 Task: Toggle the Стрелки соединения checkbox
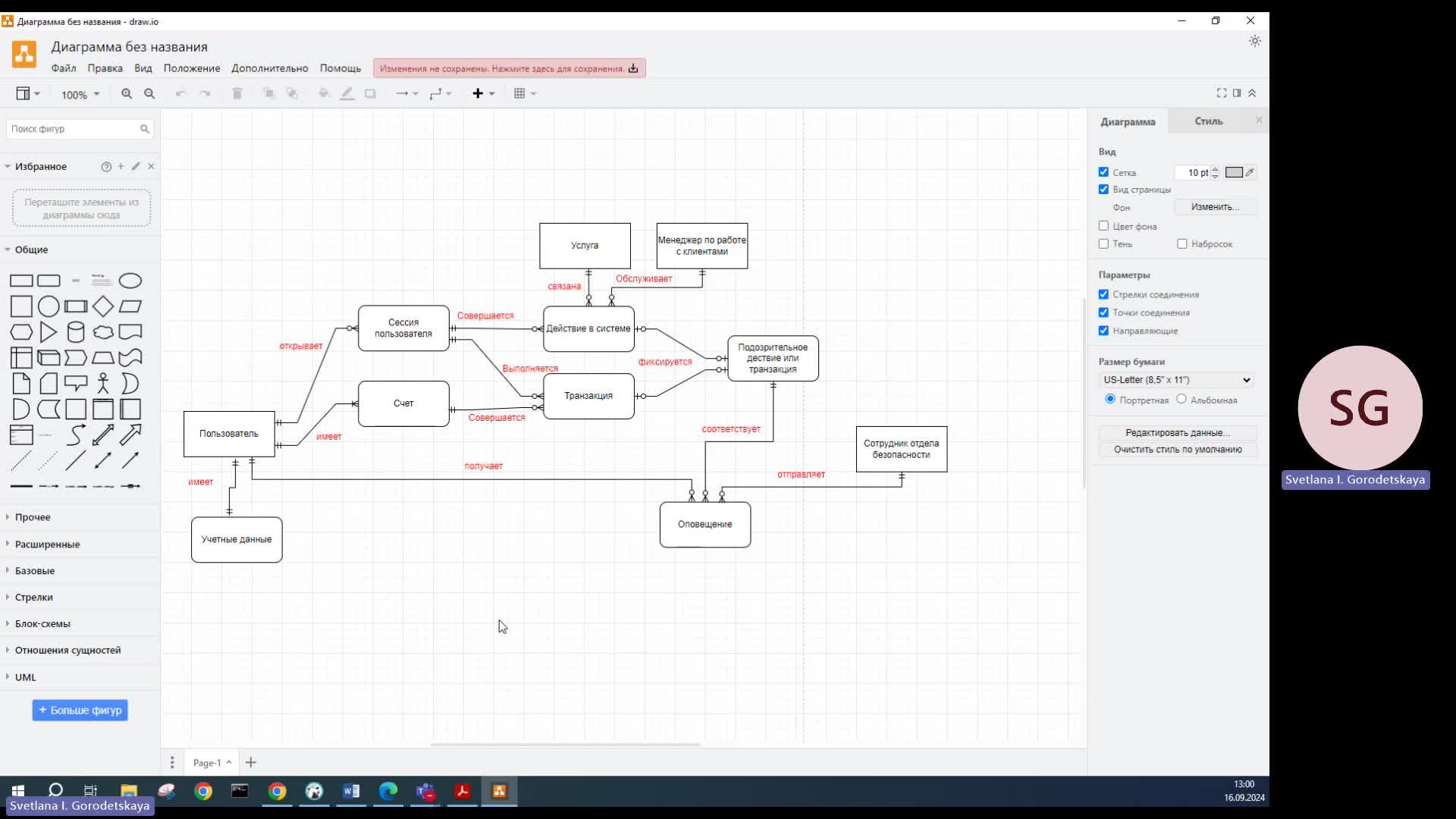point(1104,294)
